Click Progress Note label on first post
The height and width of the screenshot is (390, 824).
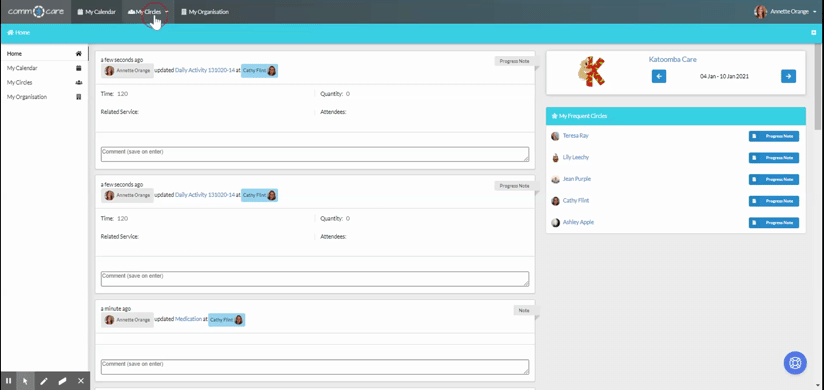click(x=514, y=61)
